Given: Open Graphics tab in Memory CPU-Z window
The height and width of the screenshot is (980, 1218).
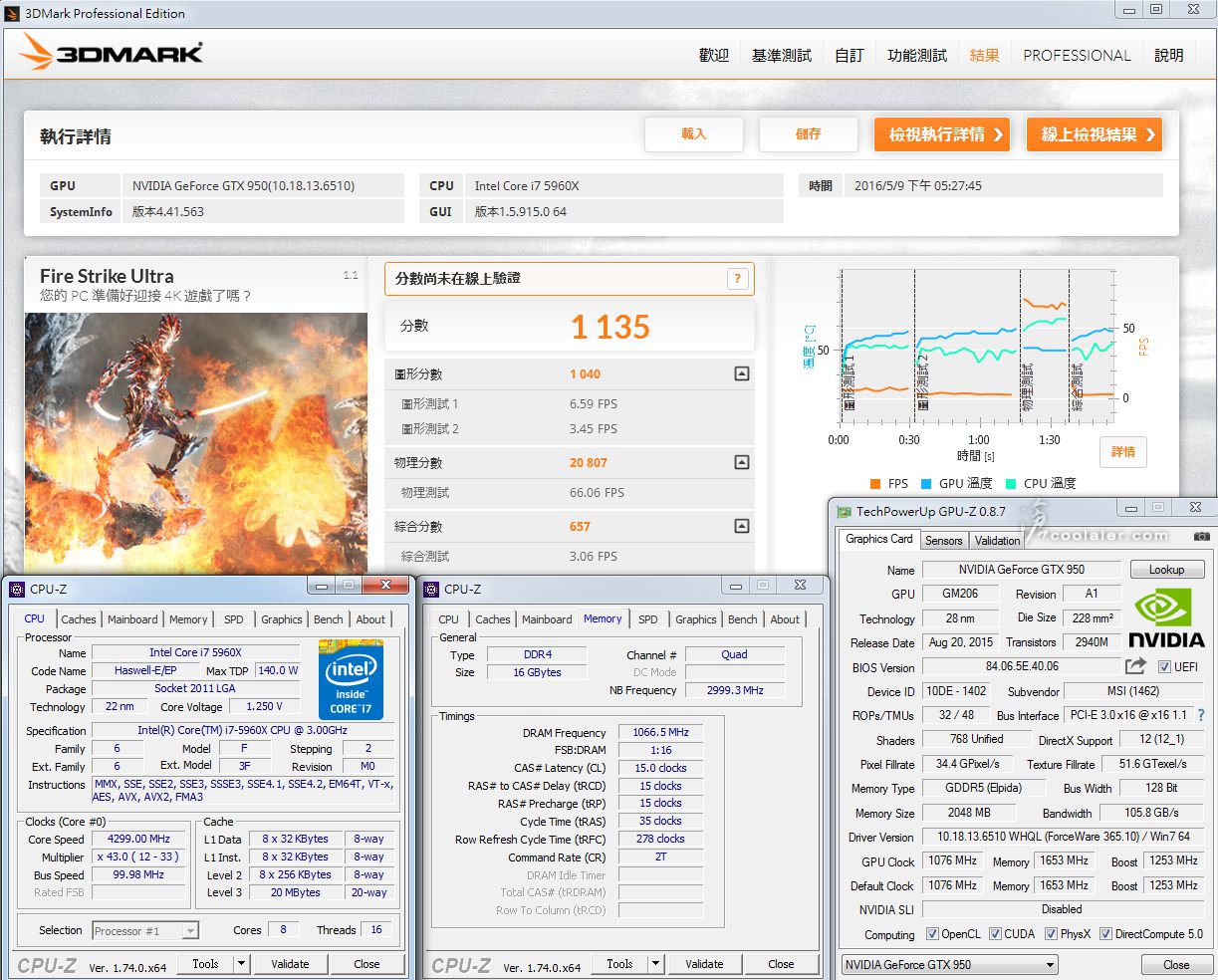Looking at the screenshot, I should [695, 619].
